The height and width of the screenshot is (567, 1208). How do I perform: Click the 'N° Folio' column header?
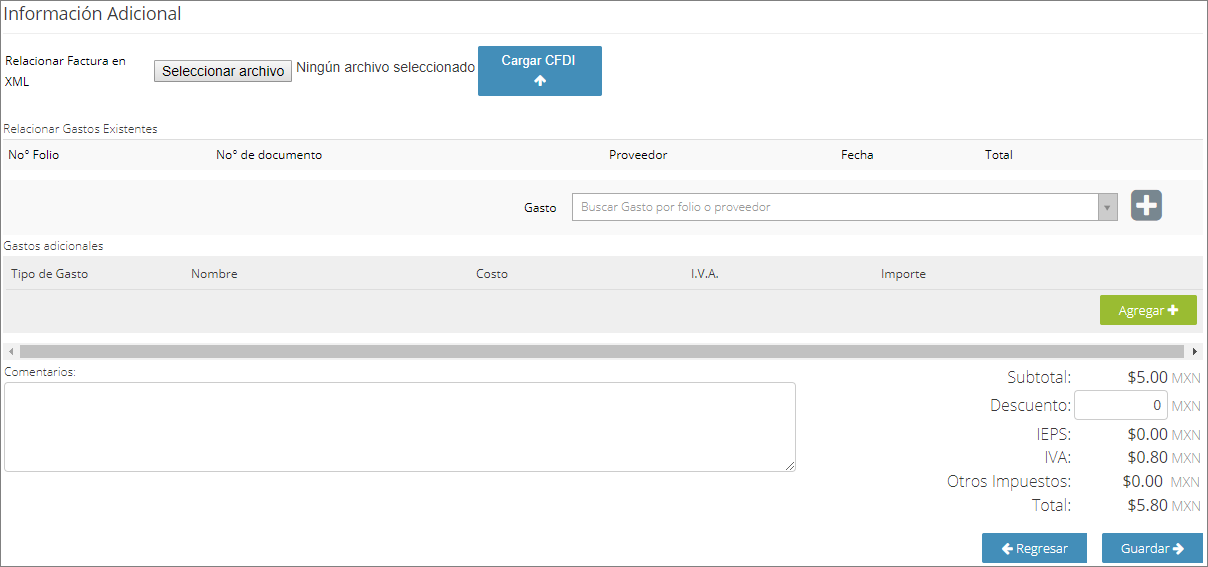34,155
